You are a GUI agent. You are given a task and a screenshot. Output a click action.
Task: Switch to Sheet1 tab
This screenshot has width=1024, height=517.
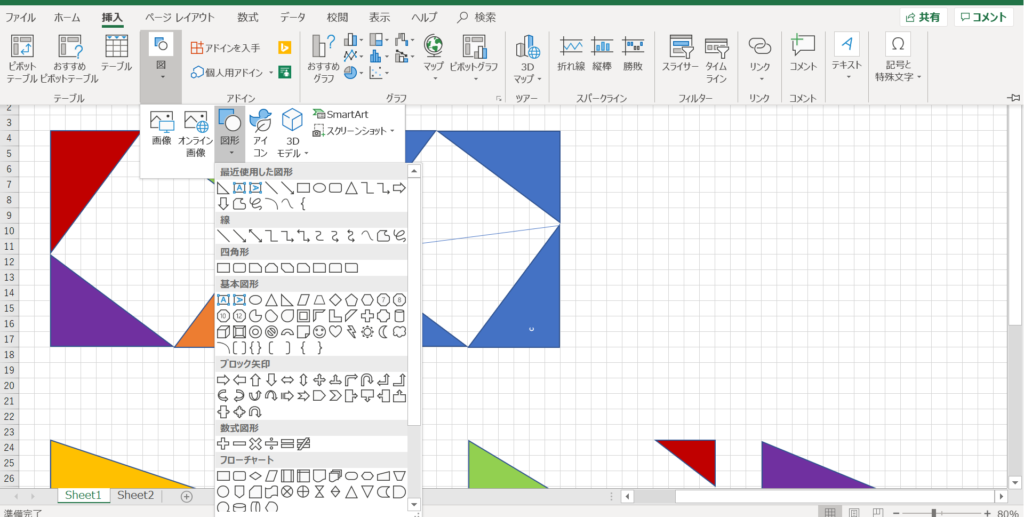[82, 495]
